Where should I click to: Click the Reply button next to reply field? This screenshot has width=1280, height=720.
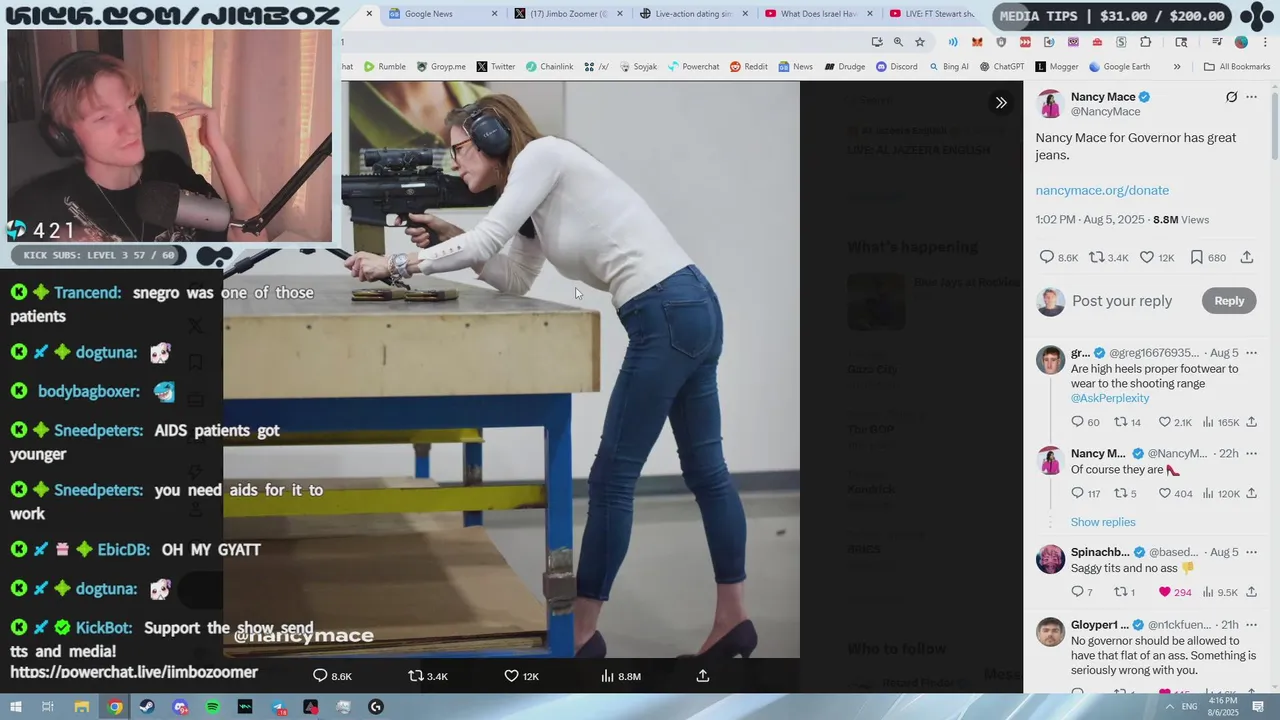[x=1229, y=301]
